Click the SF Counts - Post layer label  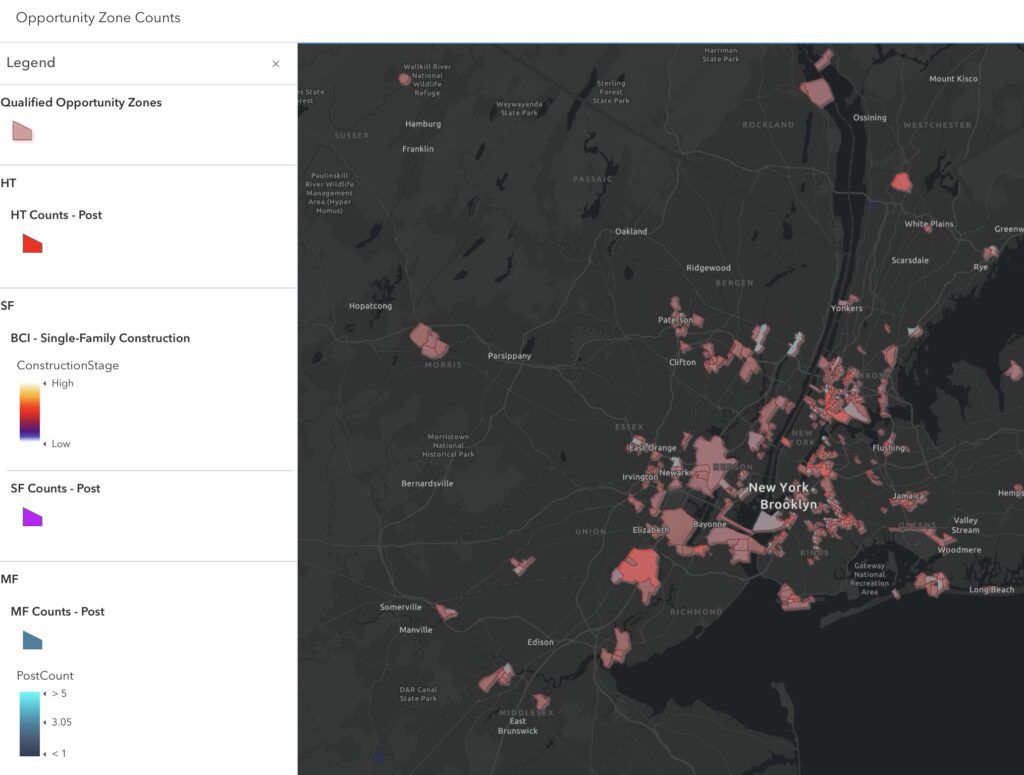pos(56,488)
